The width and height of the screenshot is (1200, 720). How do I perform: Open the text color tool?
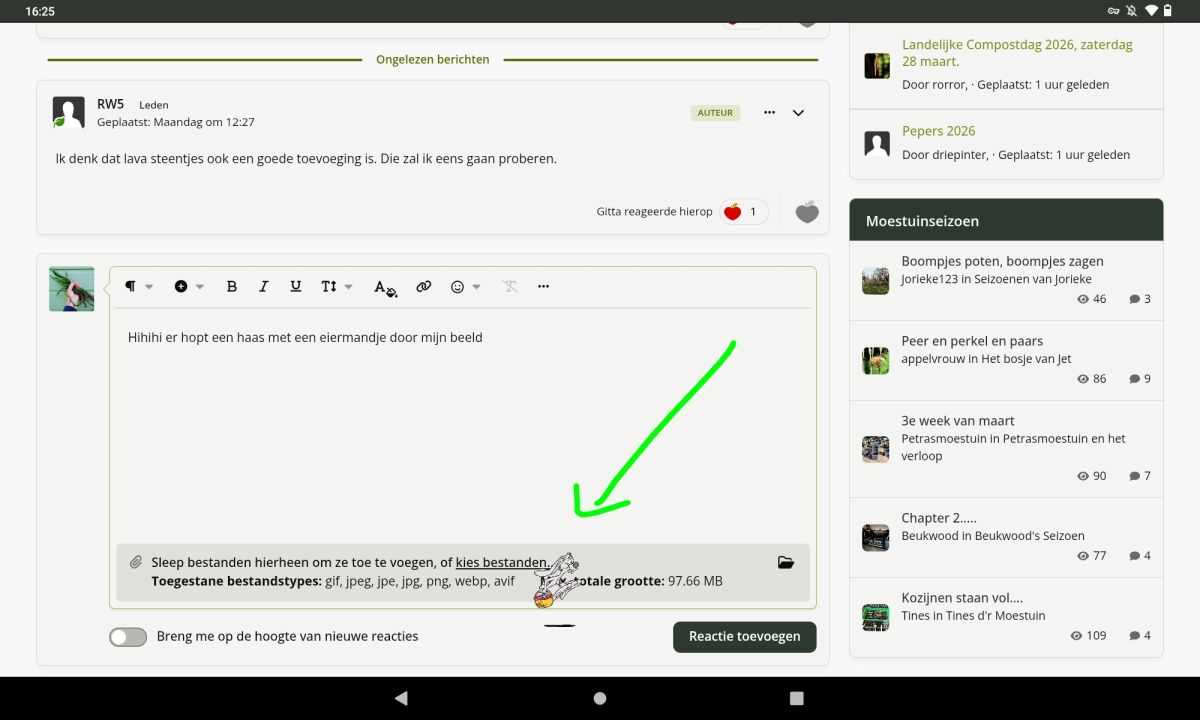(385, 287)
